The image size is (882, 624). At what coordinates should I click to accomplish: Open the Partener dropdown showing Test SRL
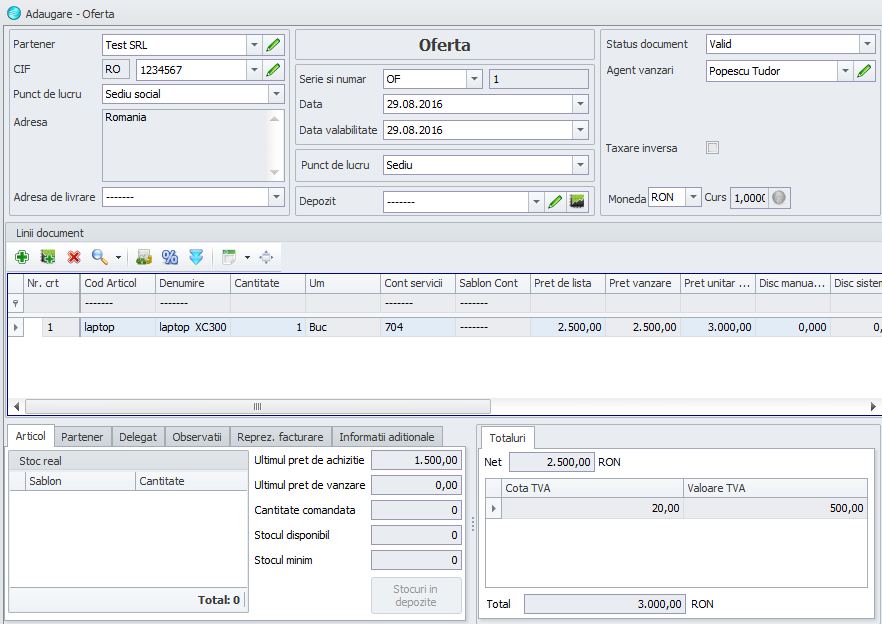click(254, 45)
